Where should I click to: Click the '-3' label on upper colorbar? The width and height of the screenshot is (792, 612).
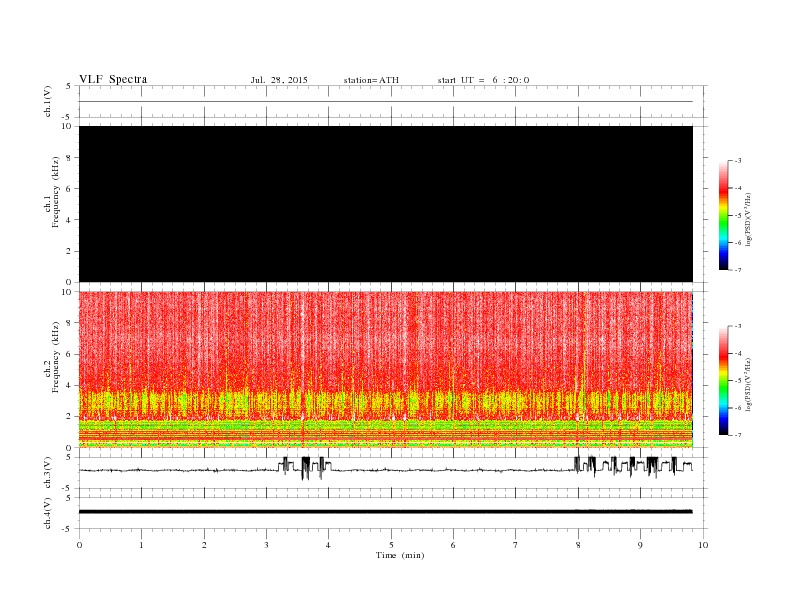click(x=737, y=161)
